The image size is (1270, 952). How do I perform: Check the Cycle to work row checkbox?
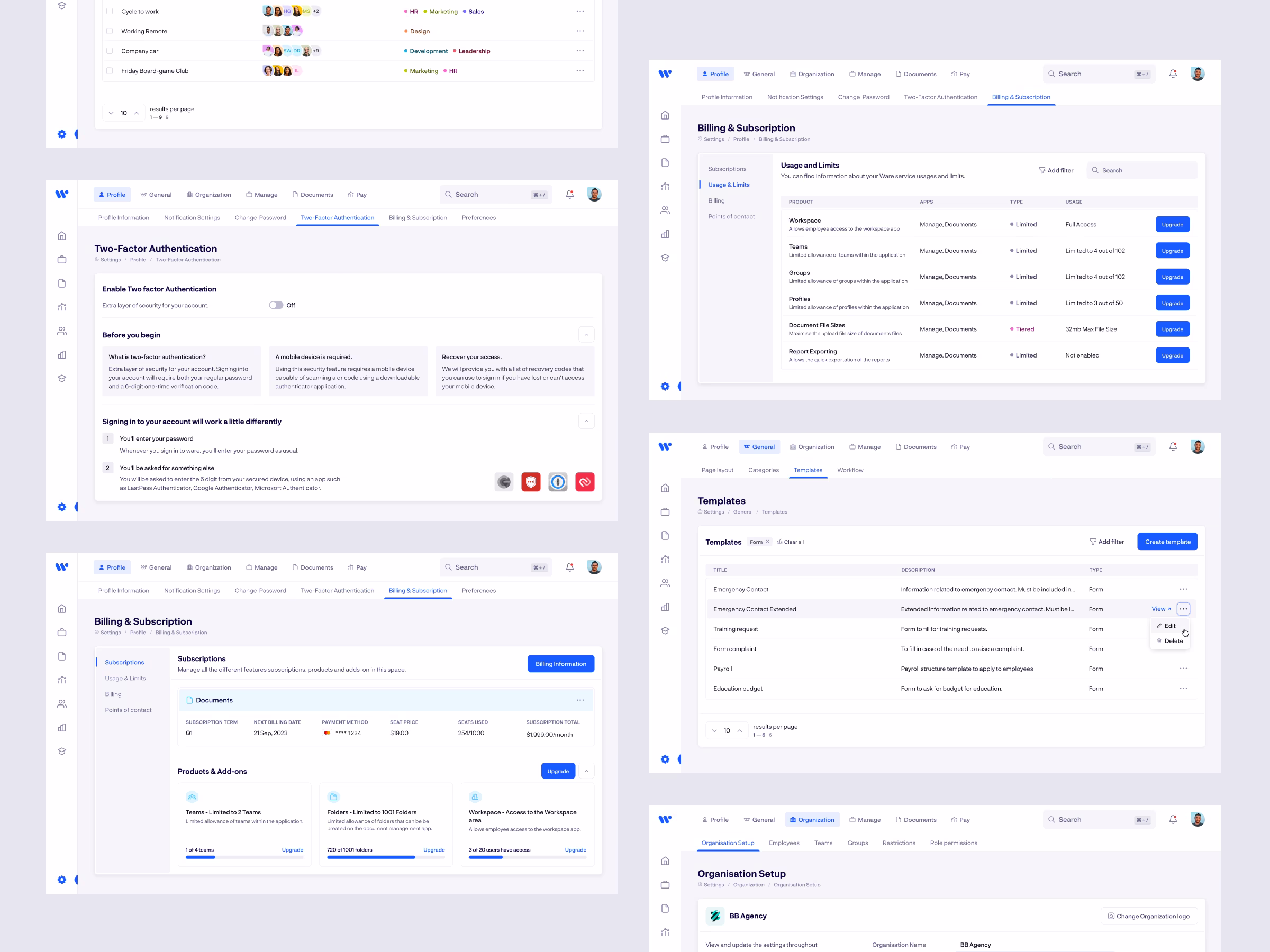109,12
